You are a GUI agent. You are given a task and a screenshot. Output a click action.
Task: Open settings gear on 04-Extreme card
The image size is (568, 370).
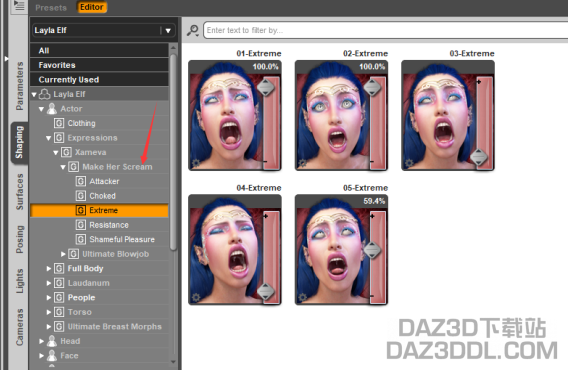coord(196,298)
